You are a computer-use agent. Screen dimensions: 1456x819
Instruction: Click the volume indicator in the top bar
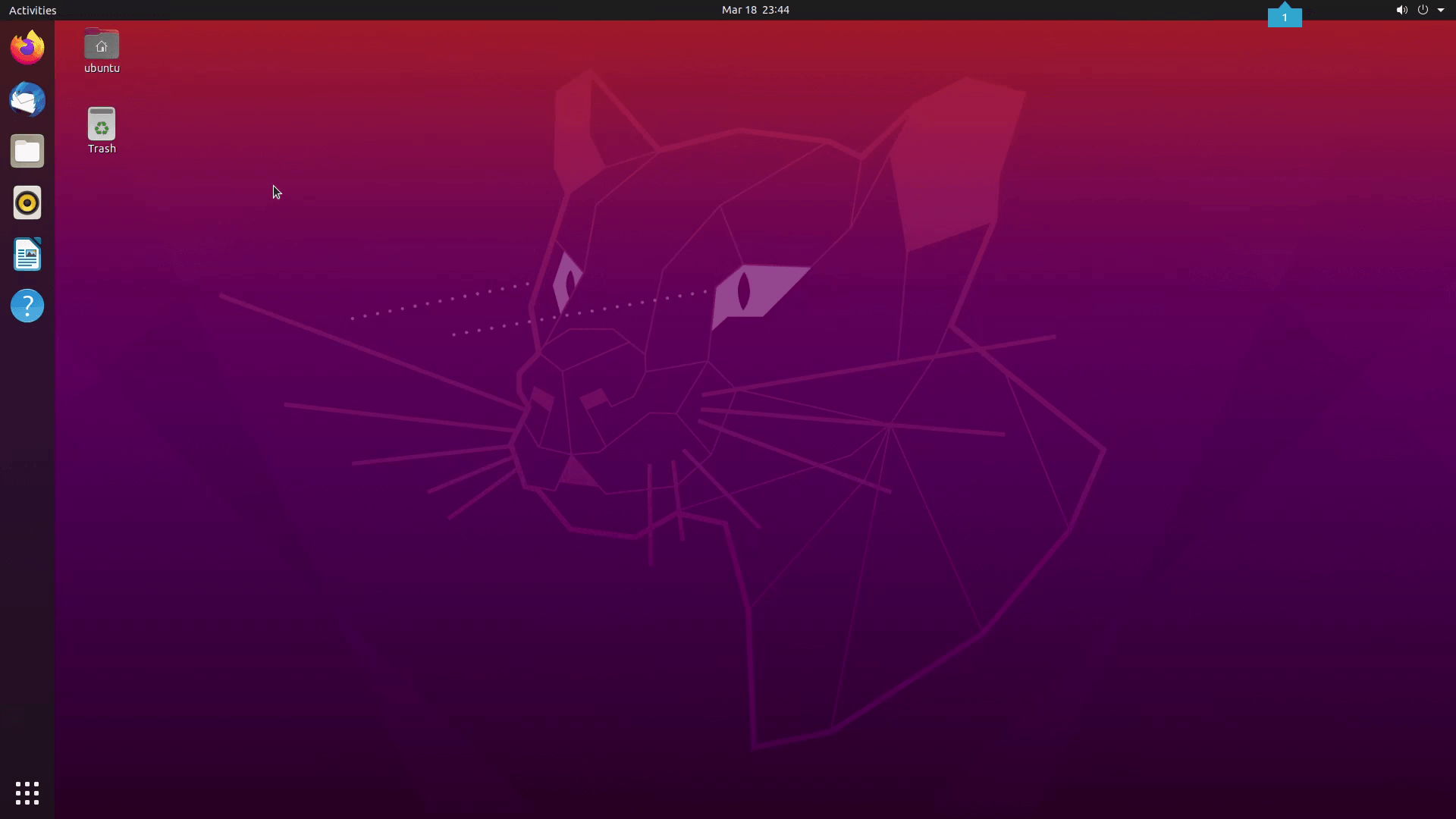click(x=1402, y=10)
